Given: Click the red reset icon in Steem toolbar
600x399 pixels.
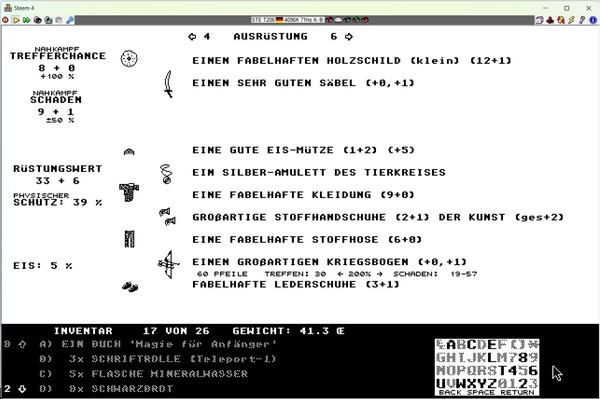Looking at the screenshot, I should tap(5, 20).
